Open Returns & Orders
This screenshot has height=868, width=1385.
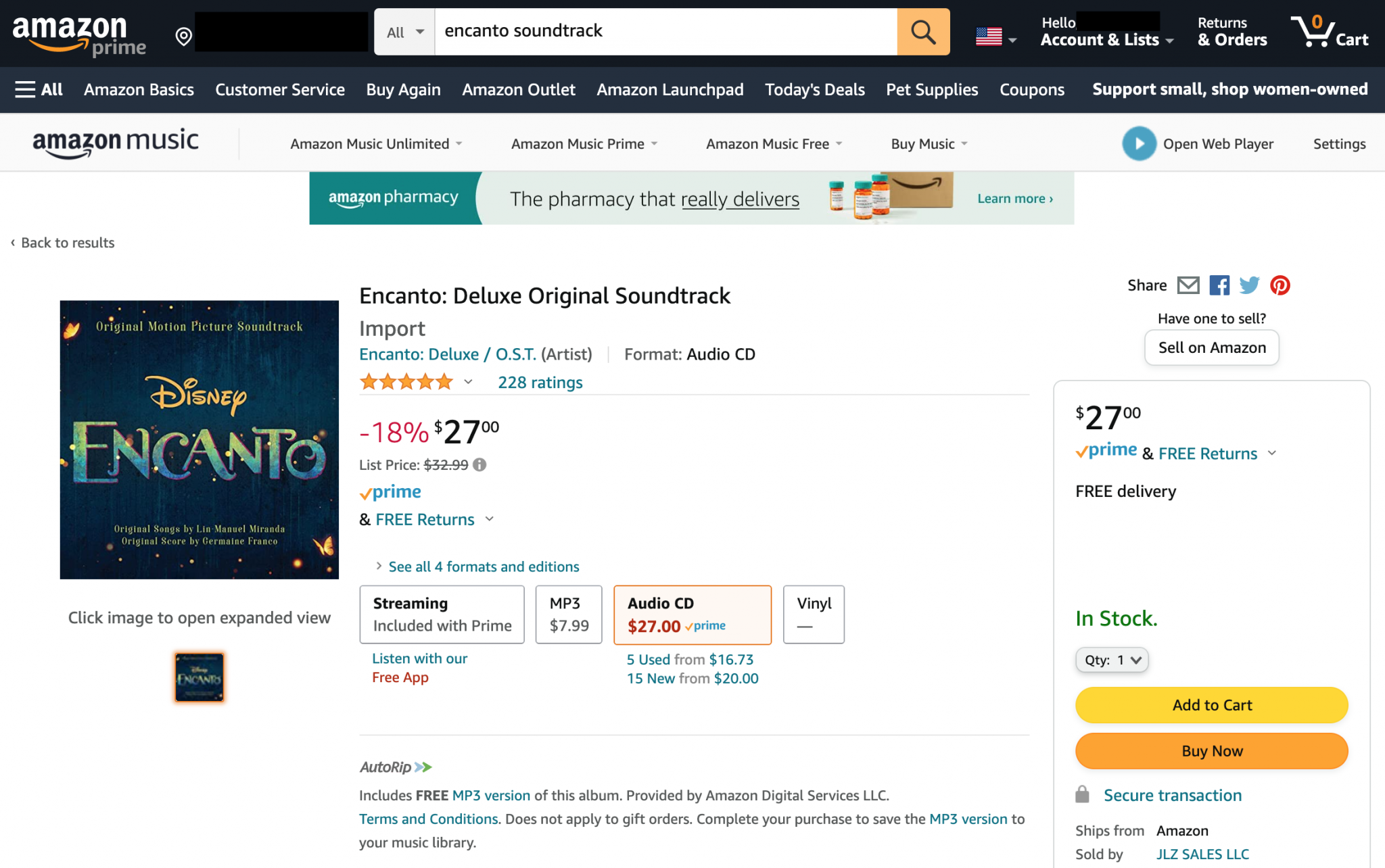click(1232, 32)
